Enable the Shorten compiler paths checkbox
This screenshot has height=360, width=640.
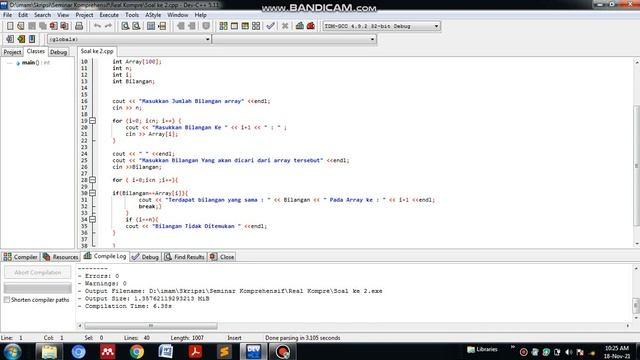click(x=7, y=300)
